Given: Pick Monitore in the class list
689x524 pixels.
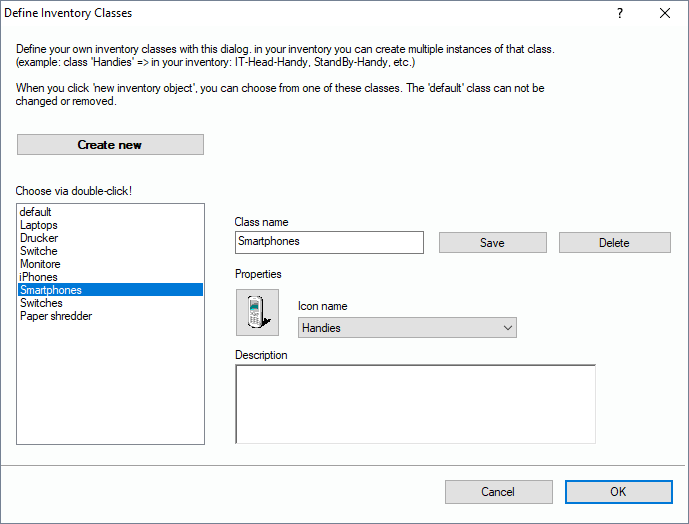Looking at the screenshot, I should click(x=40, y=264).
